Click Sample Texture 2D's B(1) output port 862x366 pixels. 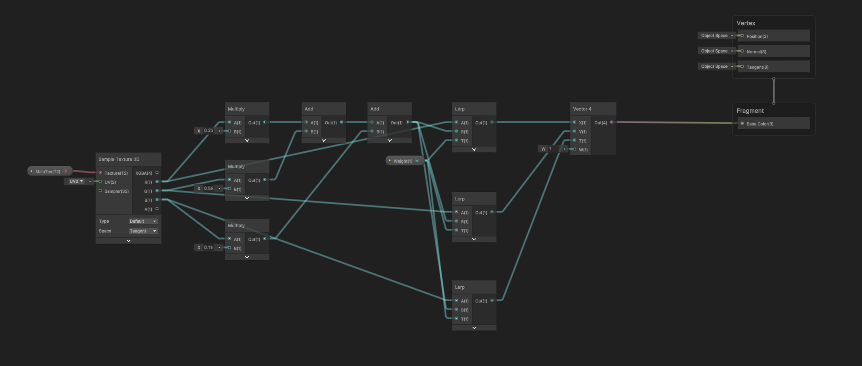pos(157,200)
